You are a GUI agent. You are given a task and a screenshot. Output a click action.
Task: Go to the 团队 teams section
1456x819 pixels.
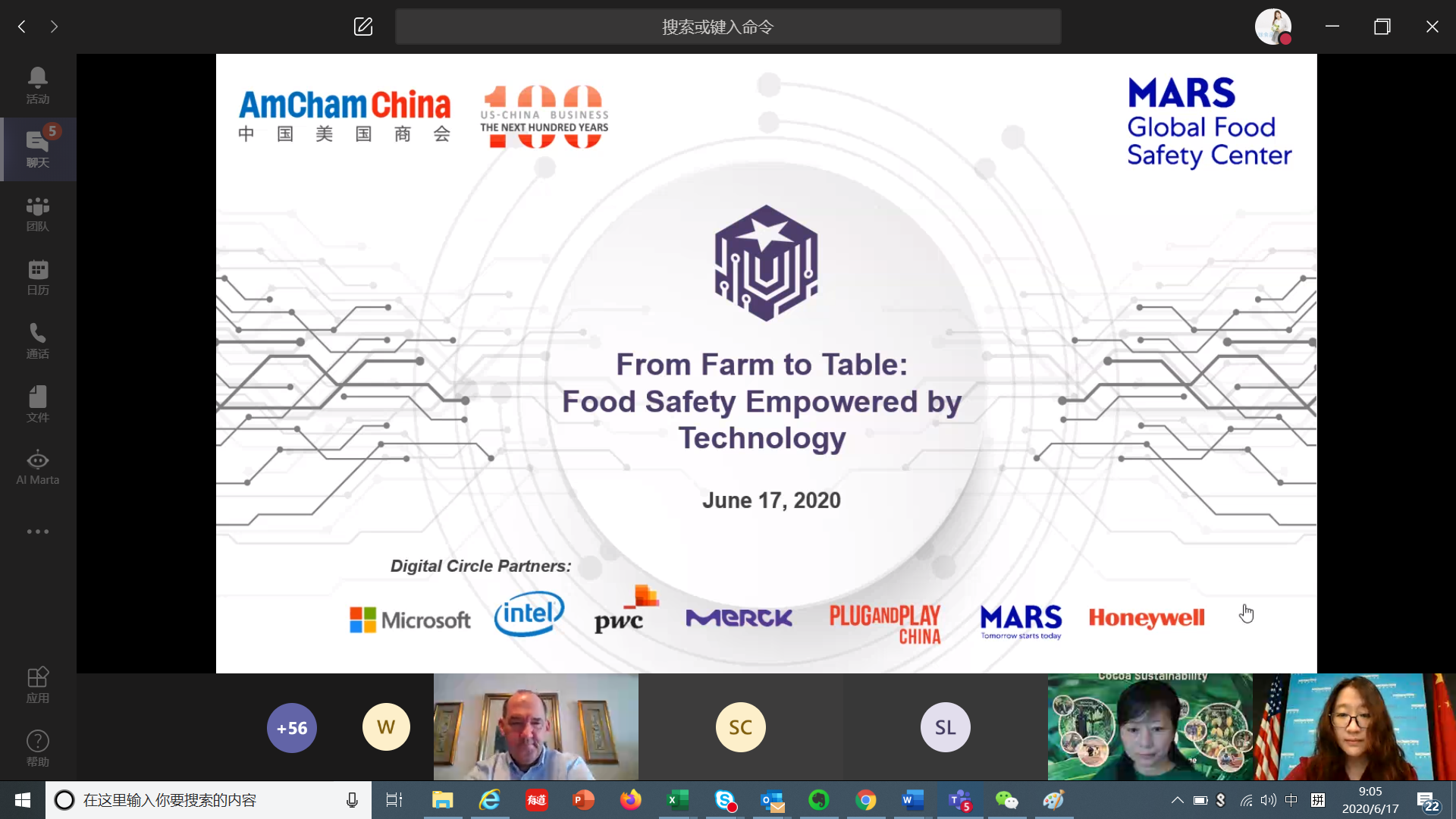pyautogui.click(x=38, y=213)
